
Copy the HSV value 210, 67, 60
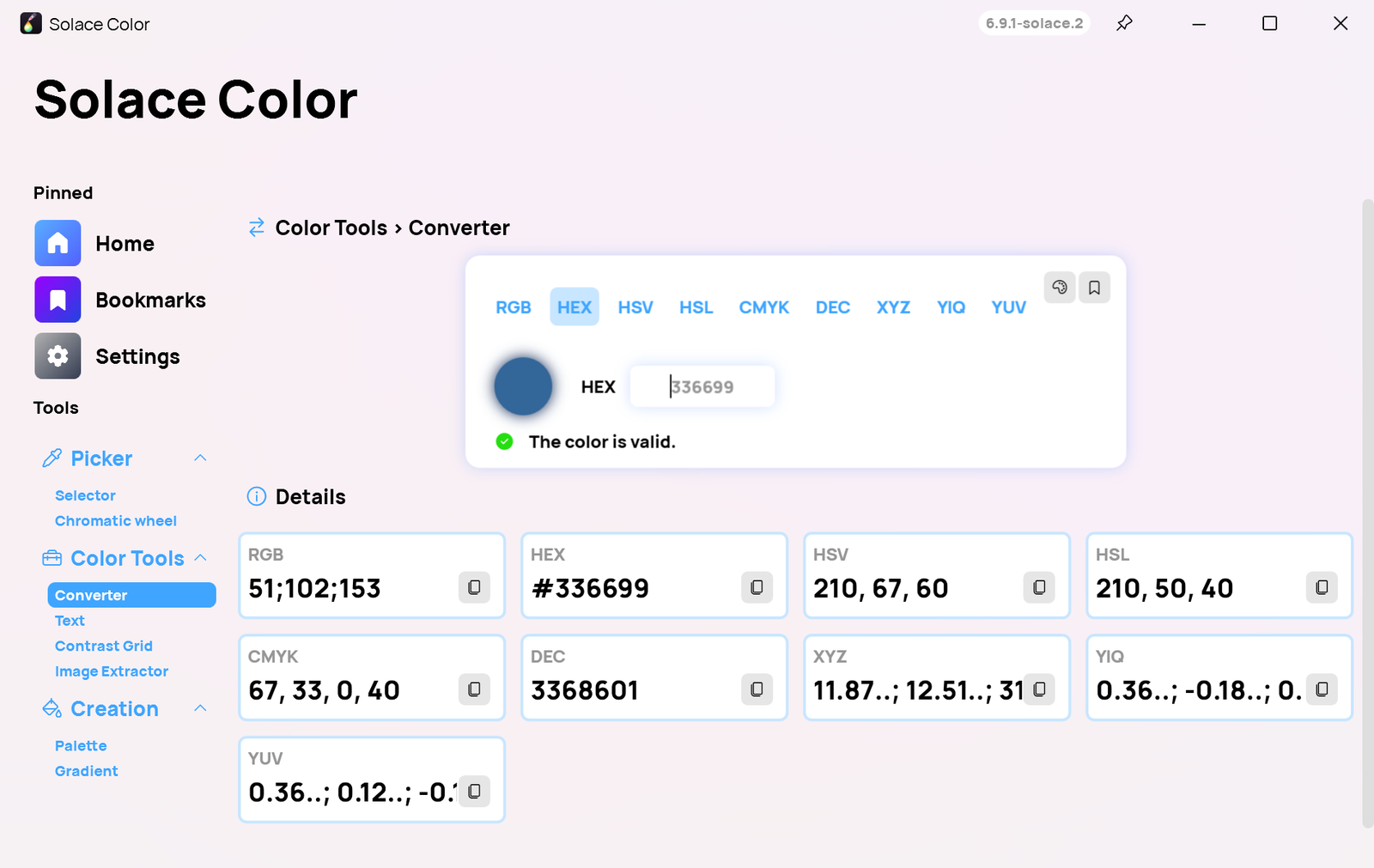tap(1039, 587)
